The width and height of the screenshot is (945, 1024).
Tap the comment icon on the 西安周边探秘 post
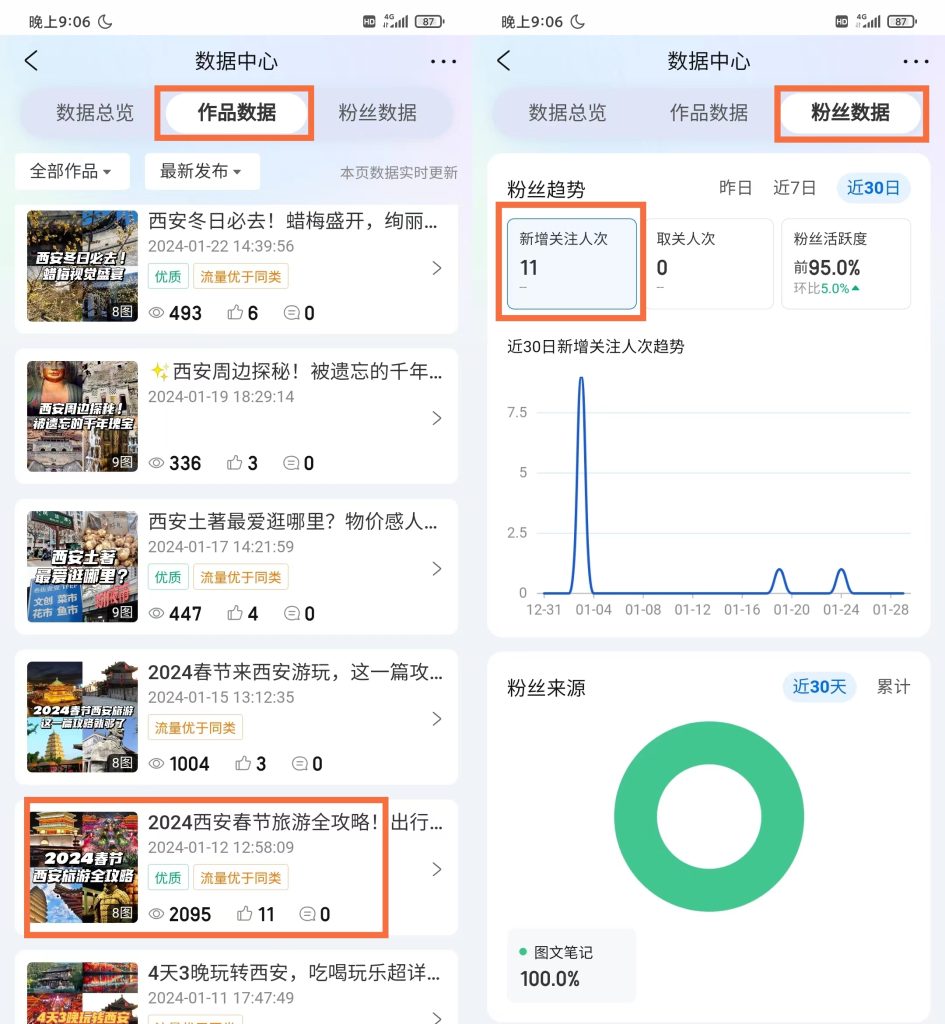point(291,463)
